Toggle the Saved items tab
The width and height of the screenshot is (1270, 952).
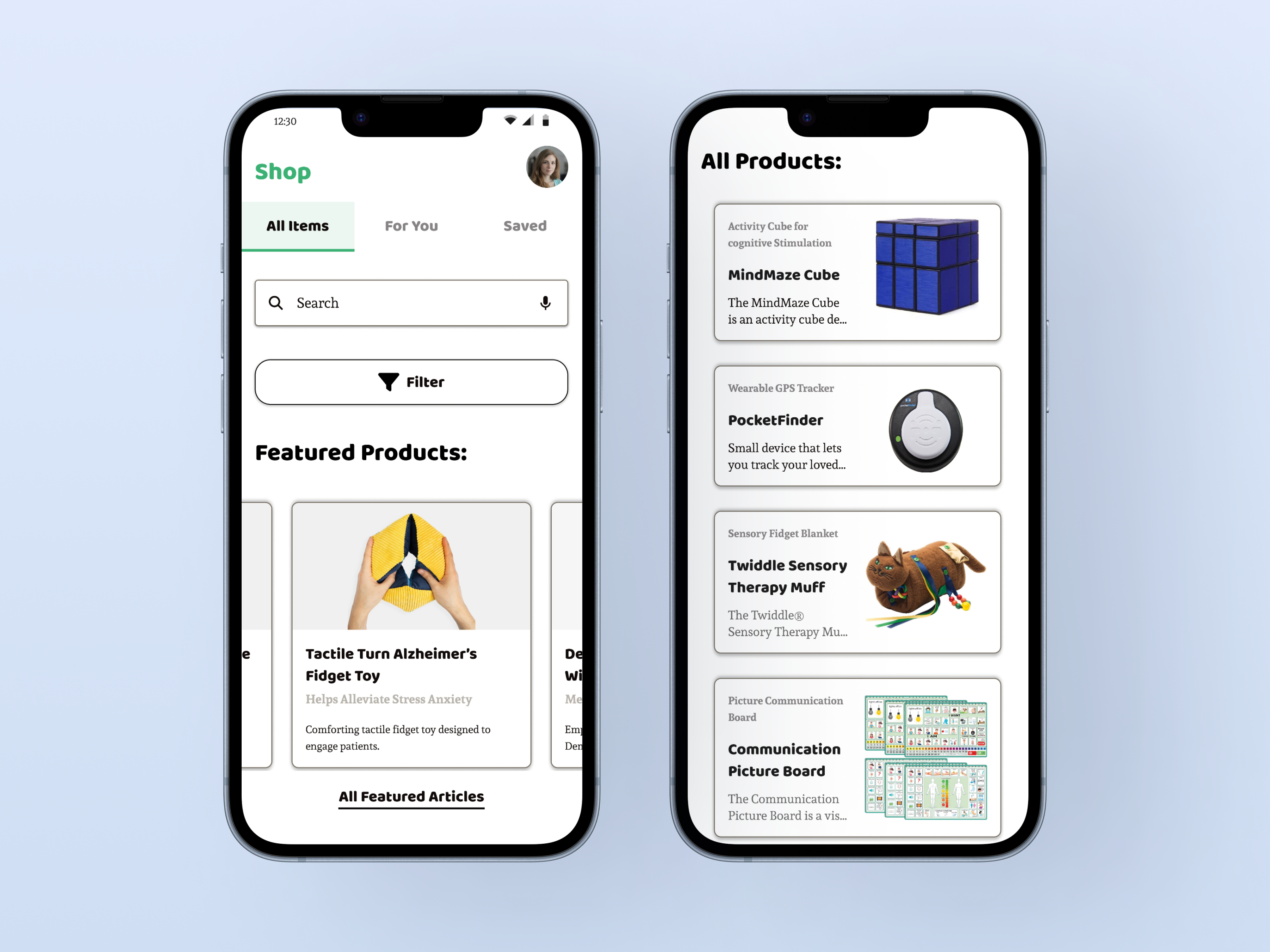tap(524, 225)
